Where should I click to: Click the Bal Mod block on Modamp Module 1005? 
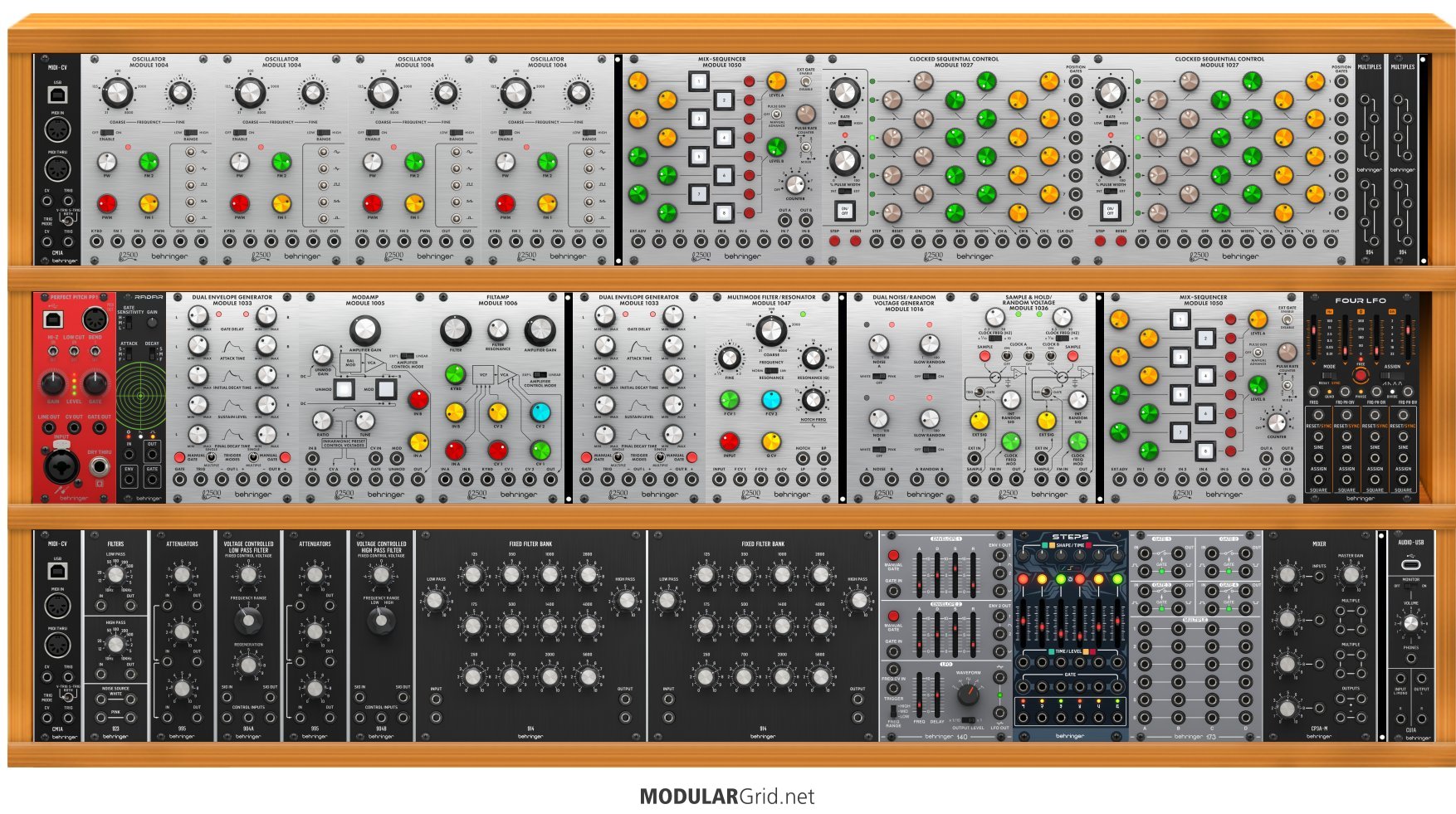350,363
